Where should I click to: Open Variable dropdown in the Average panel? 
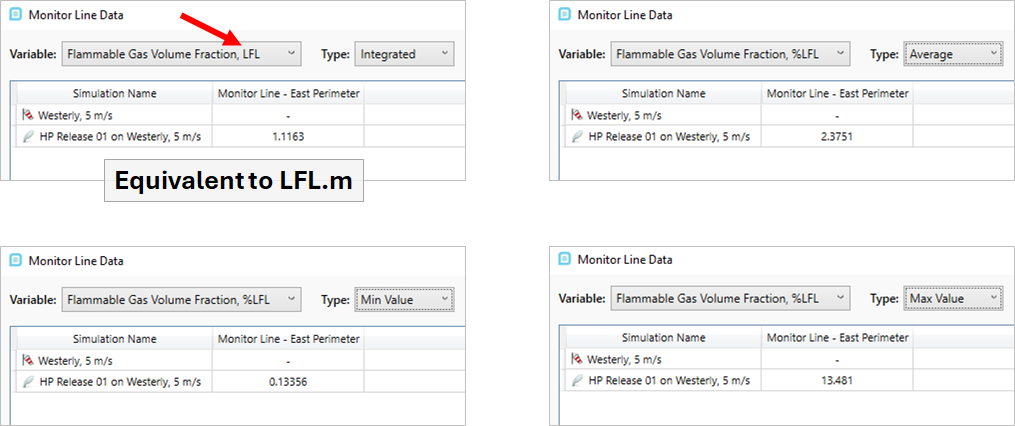[x=730, y=54]
